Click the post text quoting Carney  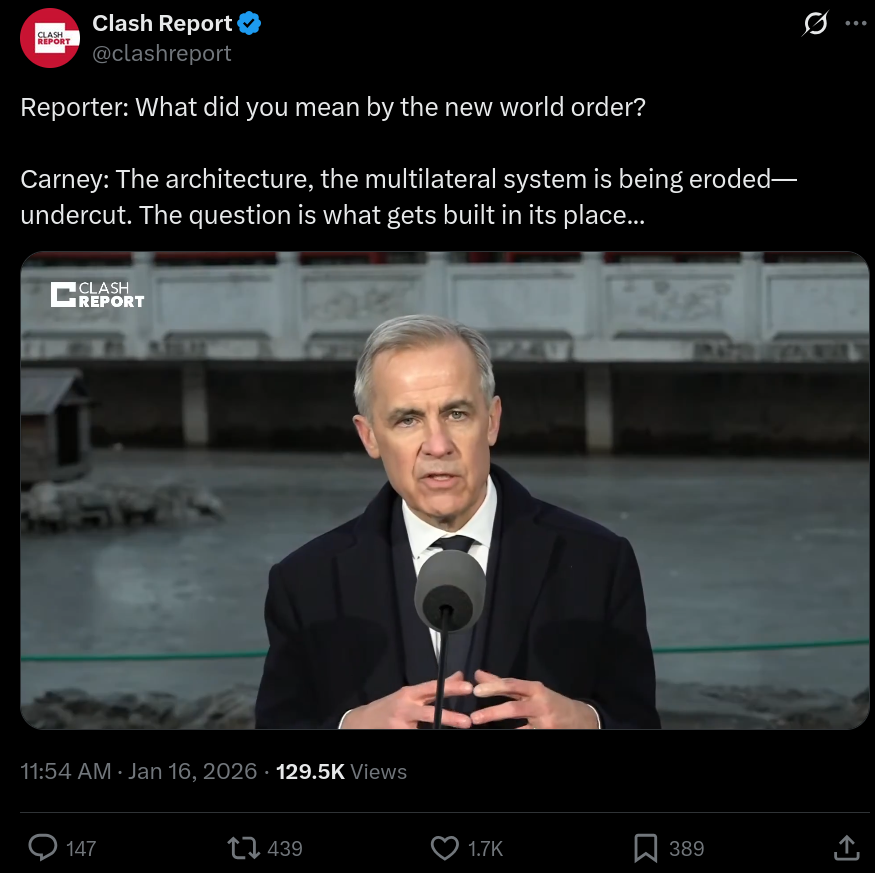click(x=408, y=197)
